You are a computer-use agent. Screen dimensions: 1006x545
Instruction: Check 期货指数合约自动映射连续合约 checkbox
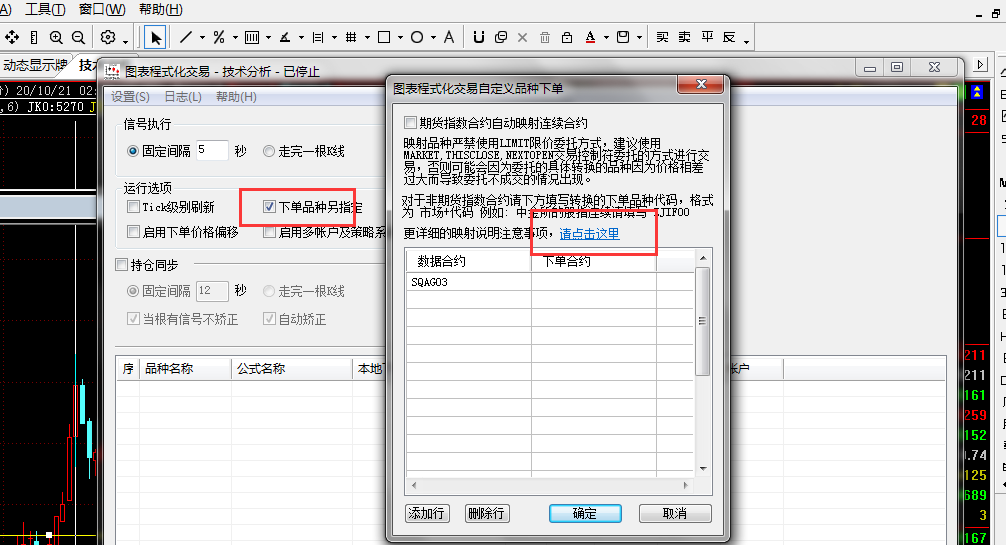[x=411, y=122]
